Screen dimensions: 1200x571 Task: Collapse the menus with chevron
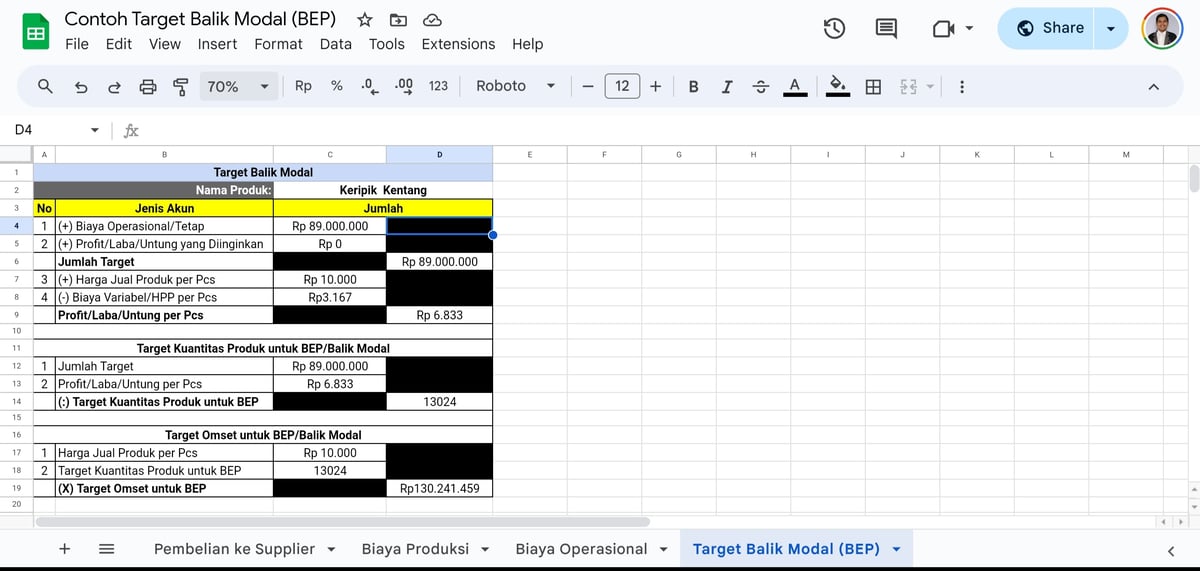[1153, 87]
